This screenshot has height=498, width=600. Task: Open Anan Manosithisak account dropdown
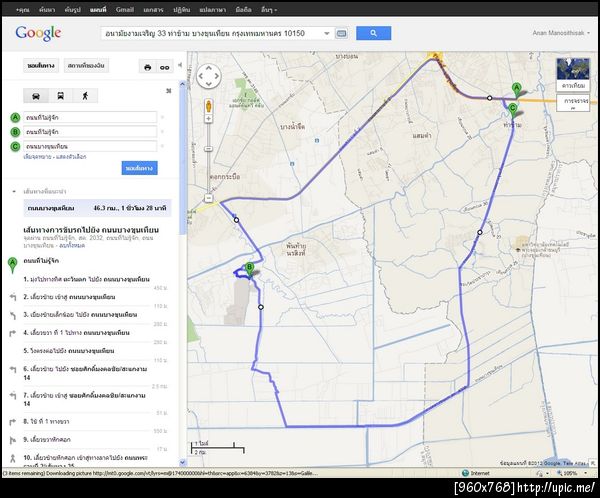[561, 33]
